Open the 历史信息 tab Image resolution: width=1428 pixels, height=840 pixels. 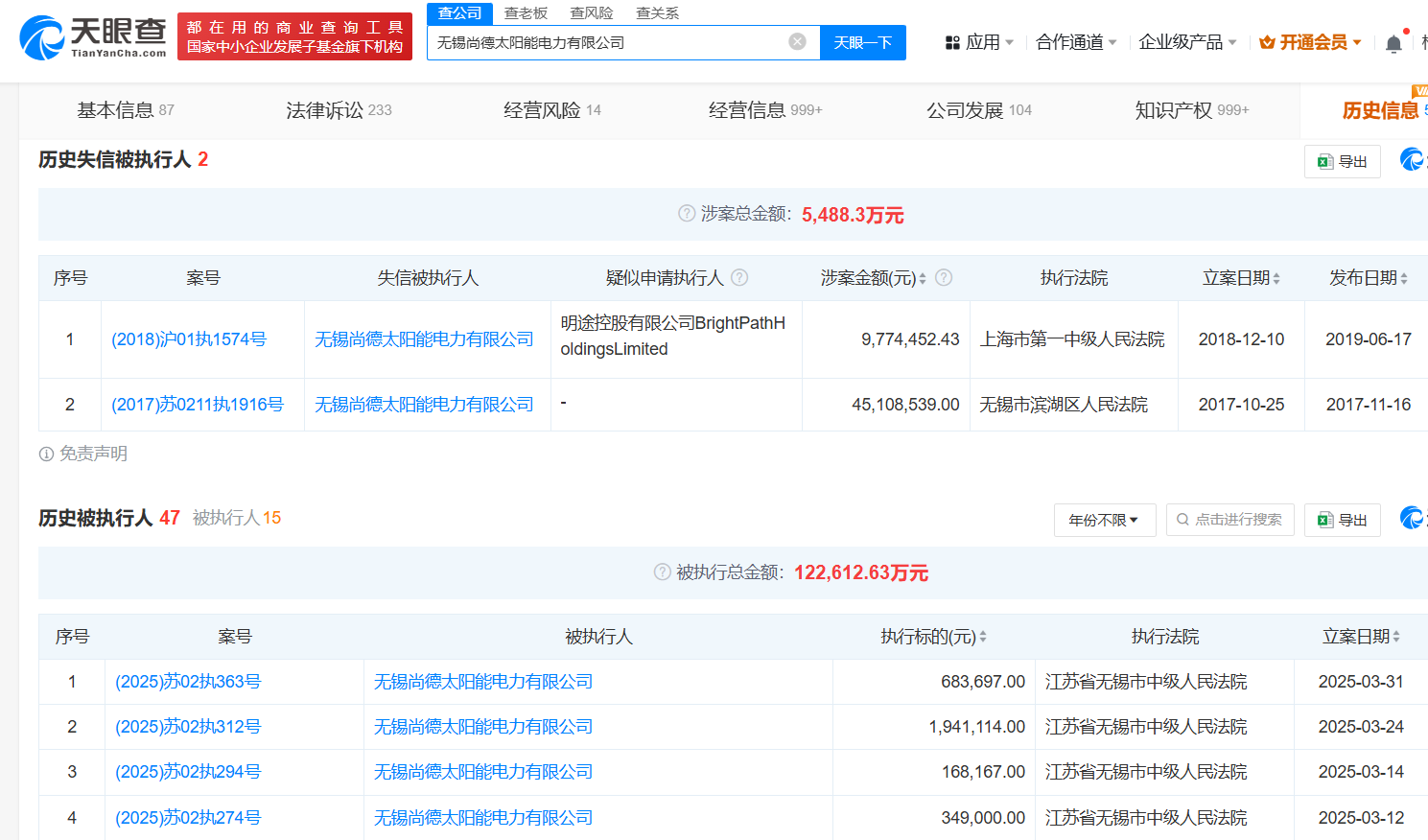click(1380, 110)
